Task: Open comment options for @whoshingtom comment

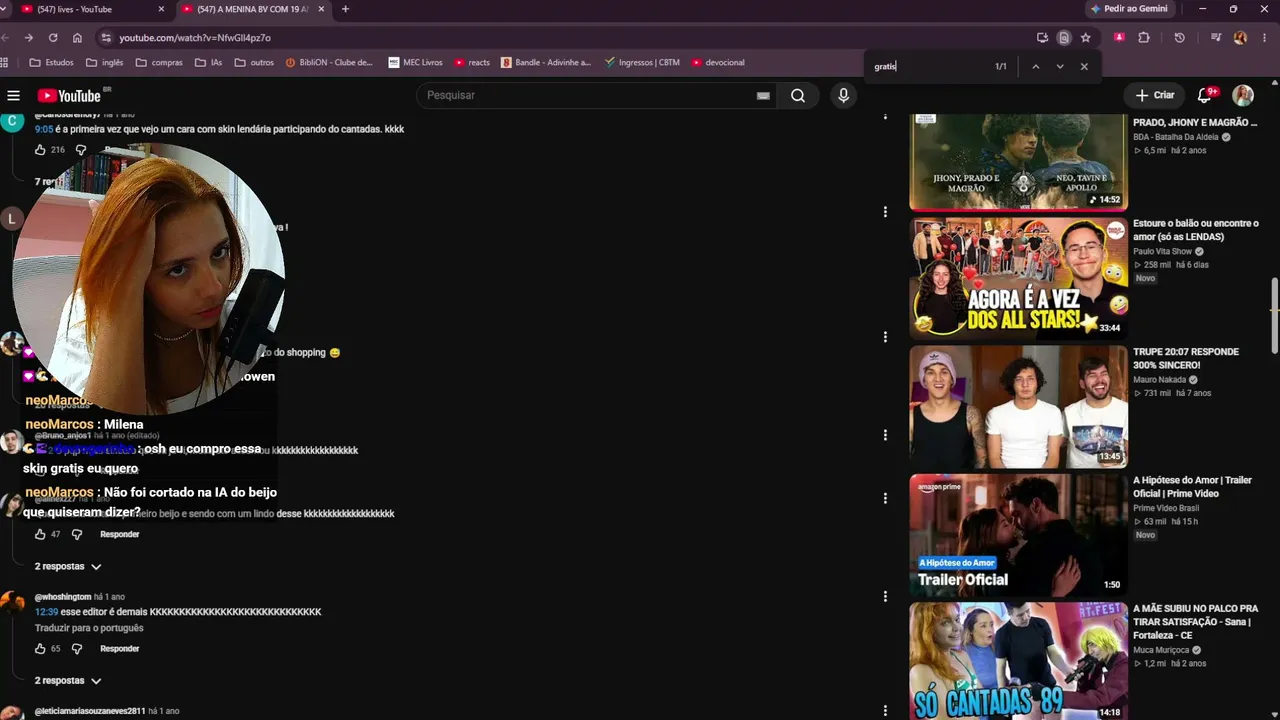Action: pos(885,596)
